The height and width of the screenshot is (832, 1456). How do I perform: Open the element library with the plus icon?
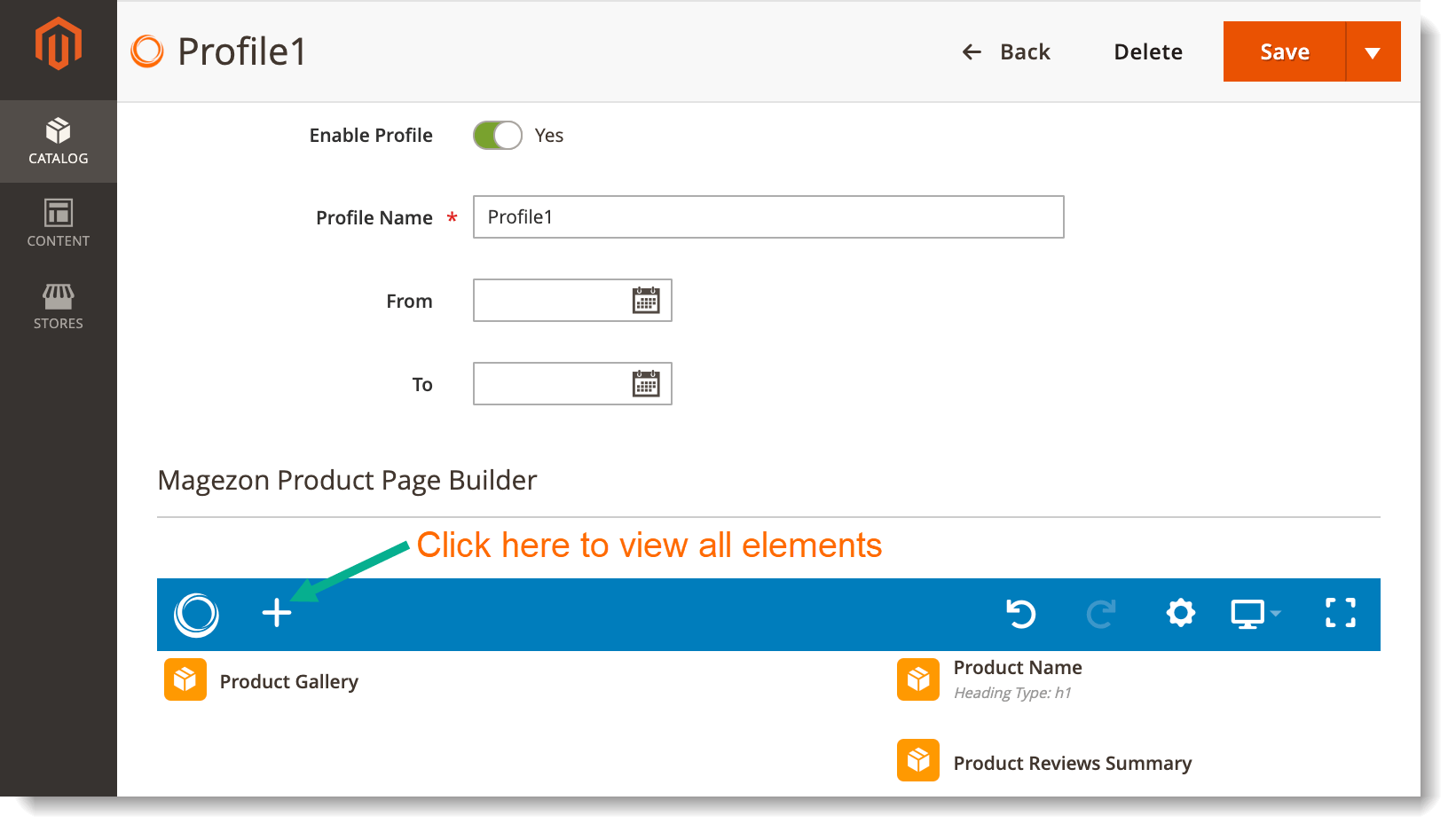point(277,613)
